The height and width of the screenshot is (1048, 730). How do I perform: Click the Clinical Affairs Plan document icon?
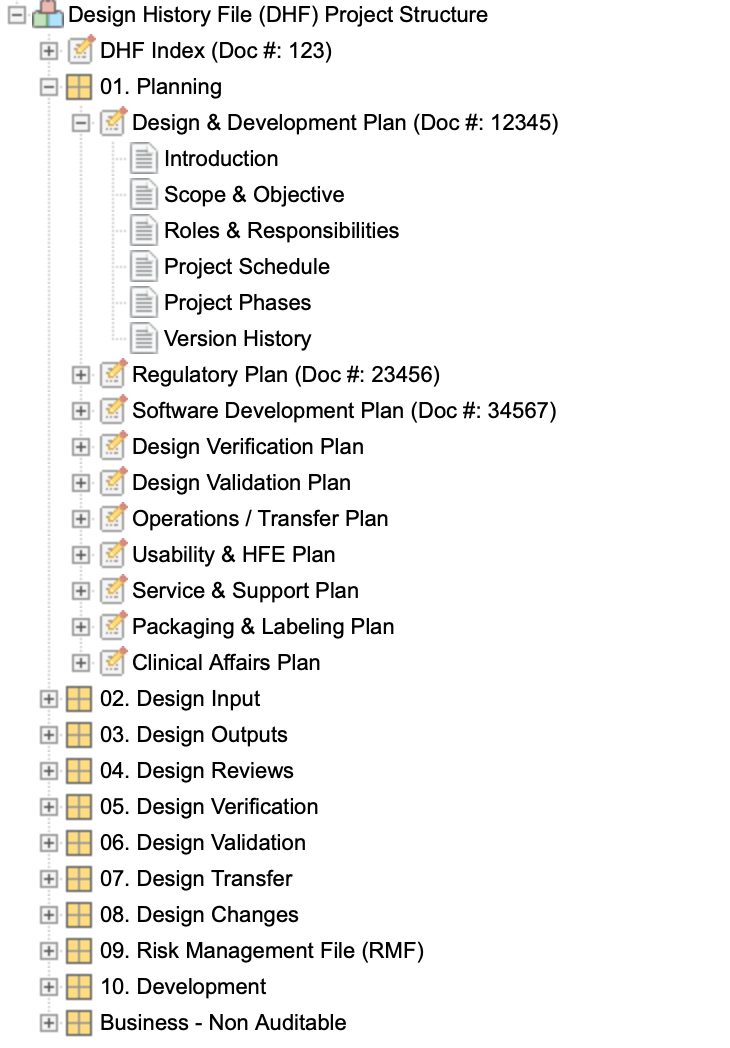(x=113, y=662)
